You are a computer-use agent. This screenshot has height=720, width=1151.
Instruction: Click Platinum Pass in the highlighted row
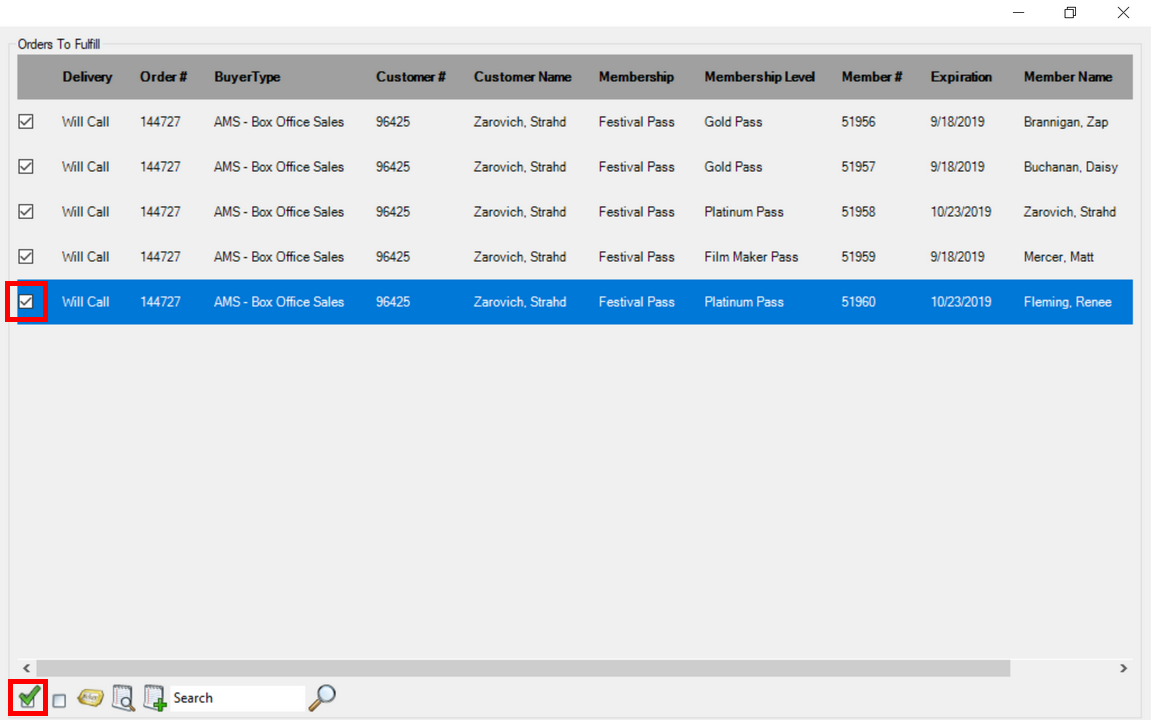click(x=744, y=302)
